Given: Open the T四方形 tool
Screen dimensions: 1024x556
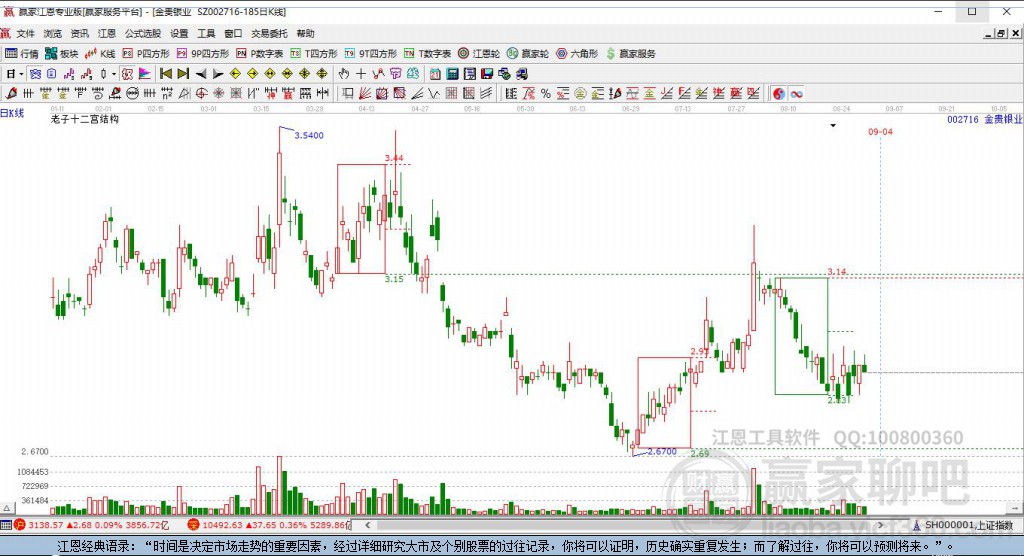Looking at the screenshot, I should click(313, 54).
